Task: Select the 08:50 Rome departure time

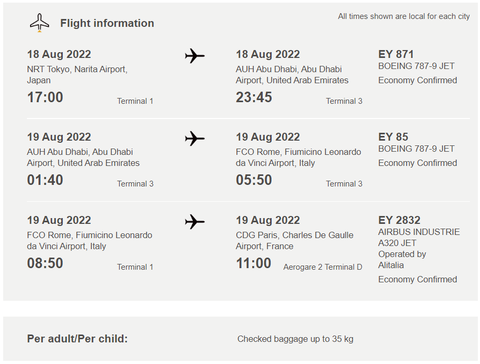Action: coord(45,263)
